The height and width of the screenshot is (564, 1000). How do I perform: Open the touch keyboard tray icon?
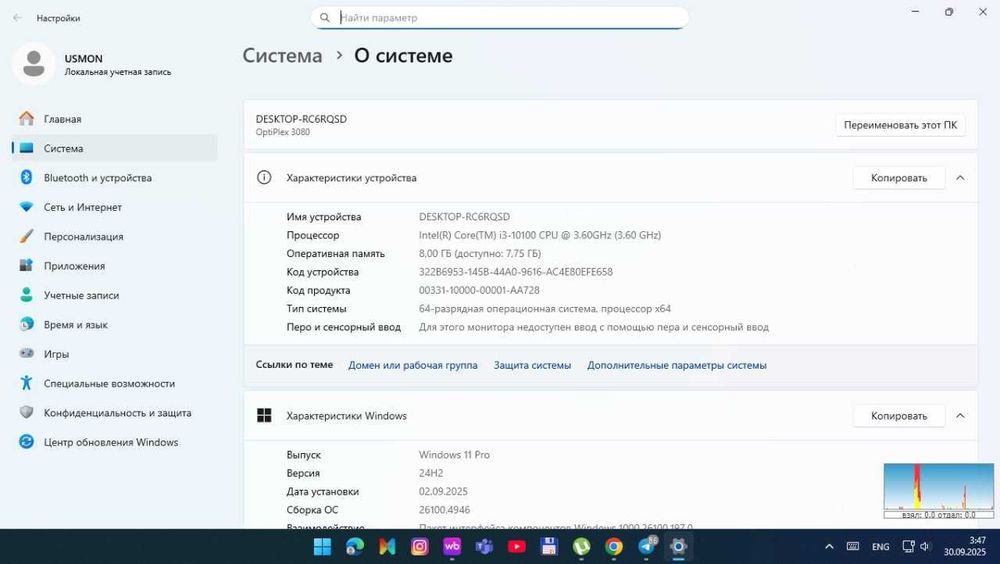(853, 547)
